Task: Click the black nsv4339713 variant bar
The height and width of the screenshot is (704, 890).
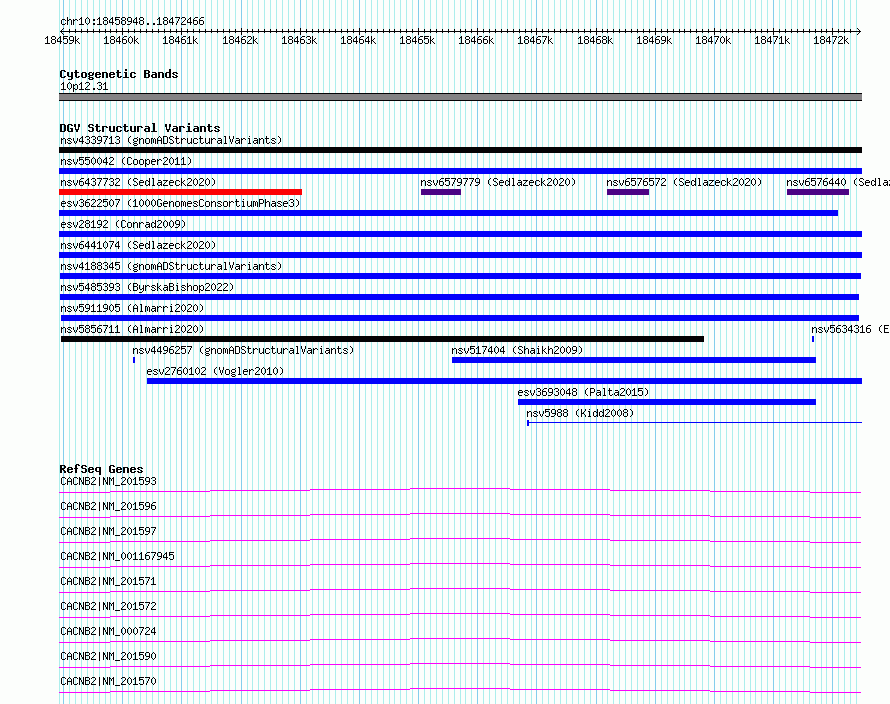Action: click(460, 150)
